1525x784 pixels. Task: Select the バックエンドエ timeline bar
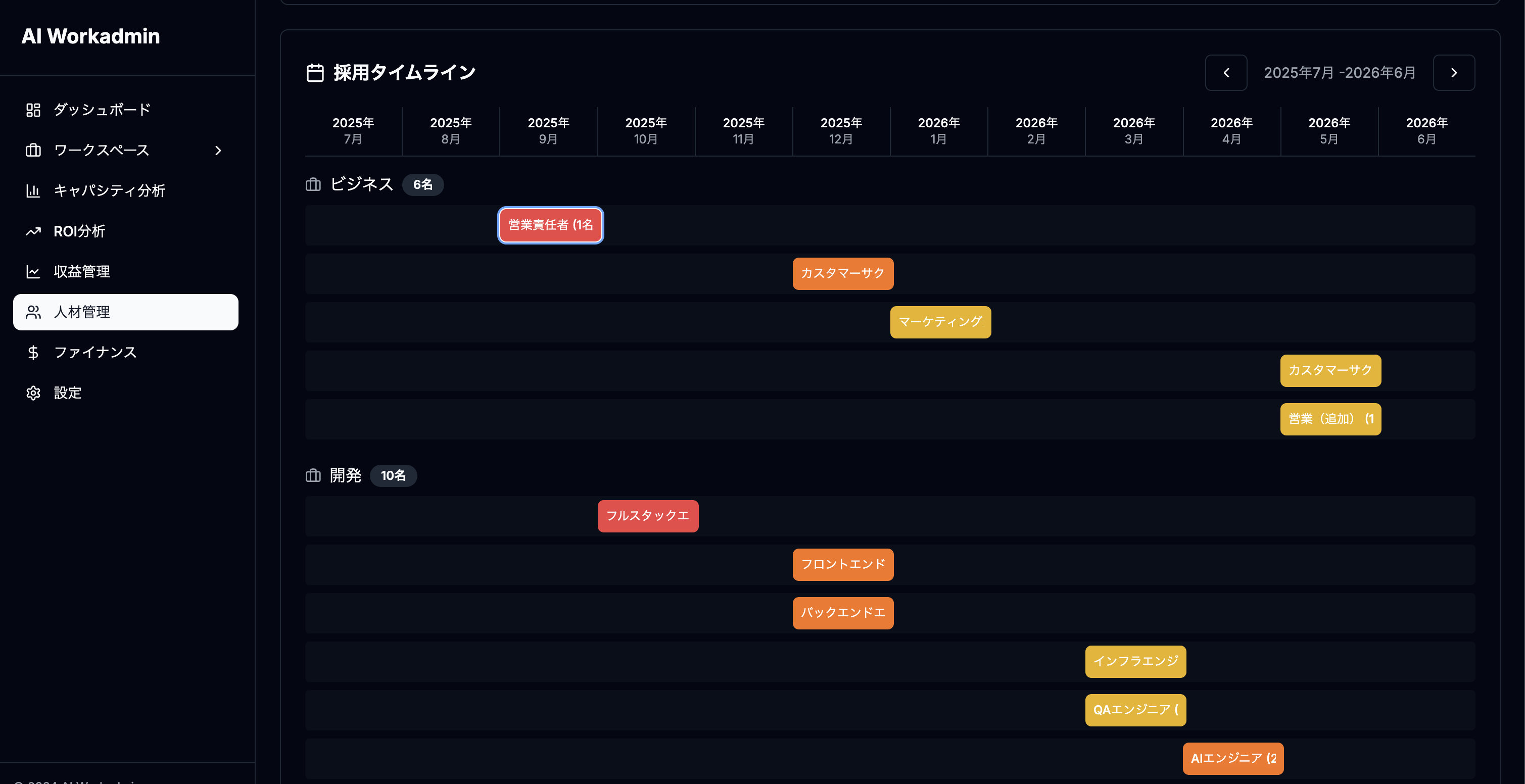[843, 613]
